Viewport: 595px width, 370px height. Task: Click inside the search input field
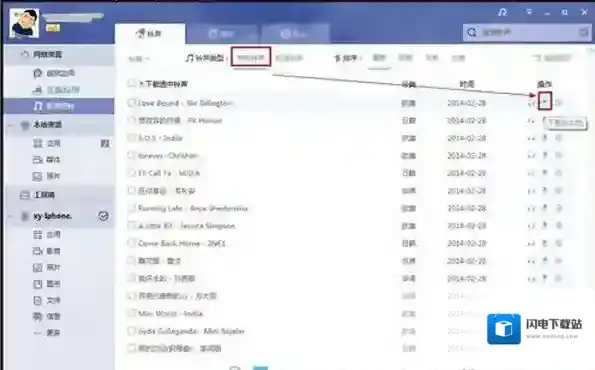pos(527,33)
